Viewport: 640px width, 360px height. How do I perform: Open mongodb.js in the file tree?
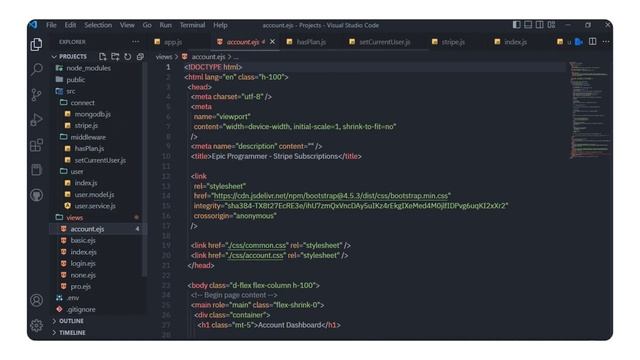93,114
